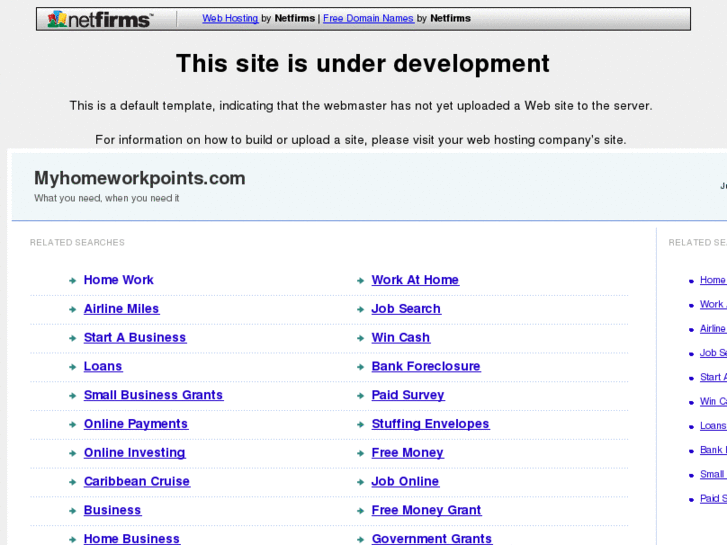Click the arrow icon beside Work At Home
Screen dimensions: 727x545
coord(360,281)
